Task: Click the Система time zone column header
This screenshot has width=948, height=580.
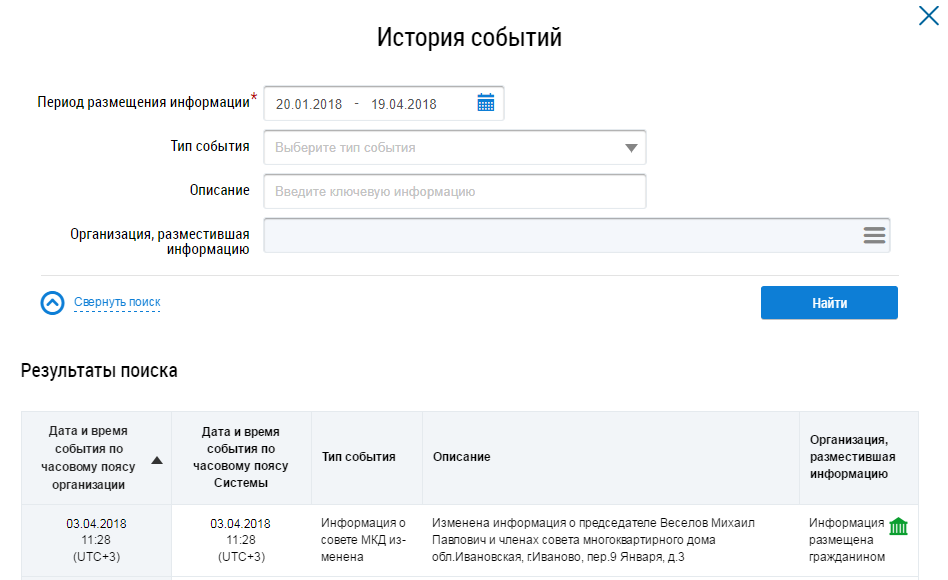Action: click(x=240, y=457)
